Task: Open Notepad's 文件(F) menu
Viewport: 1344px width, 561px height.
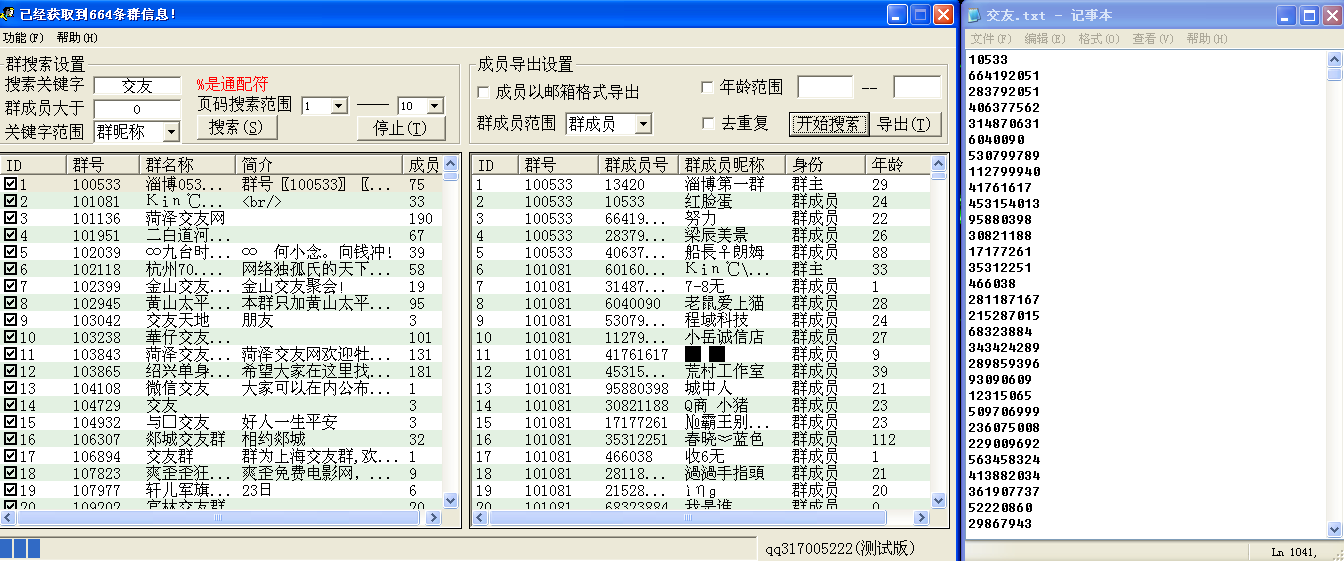Action: click(x=990, y=38)
